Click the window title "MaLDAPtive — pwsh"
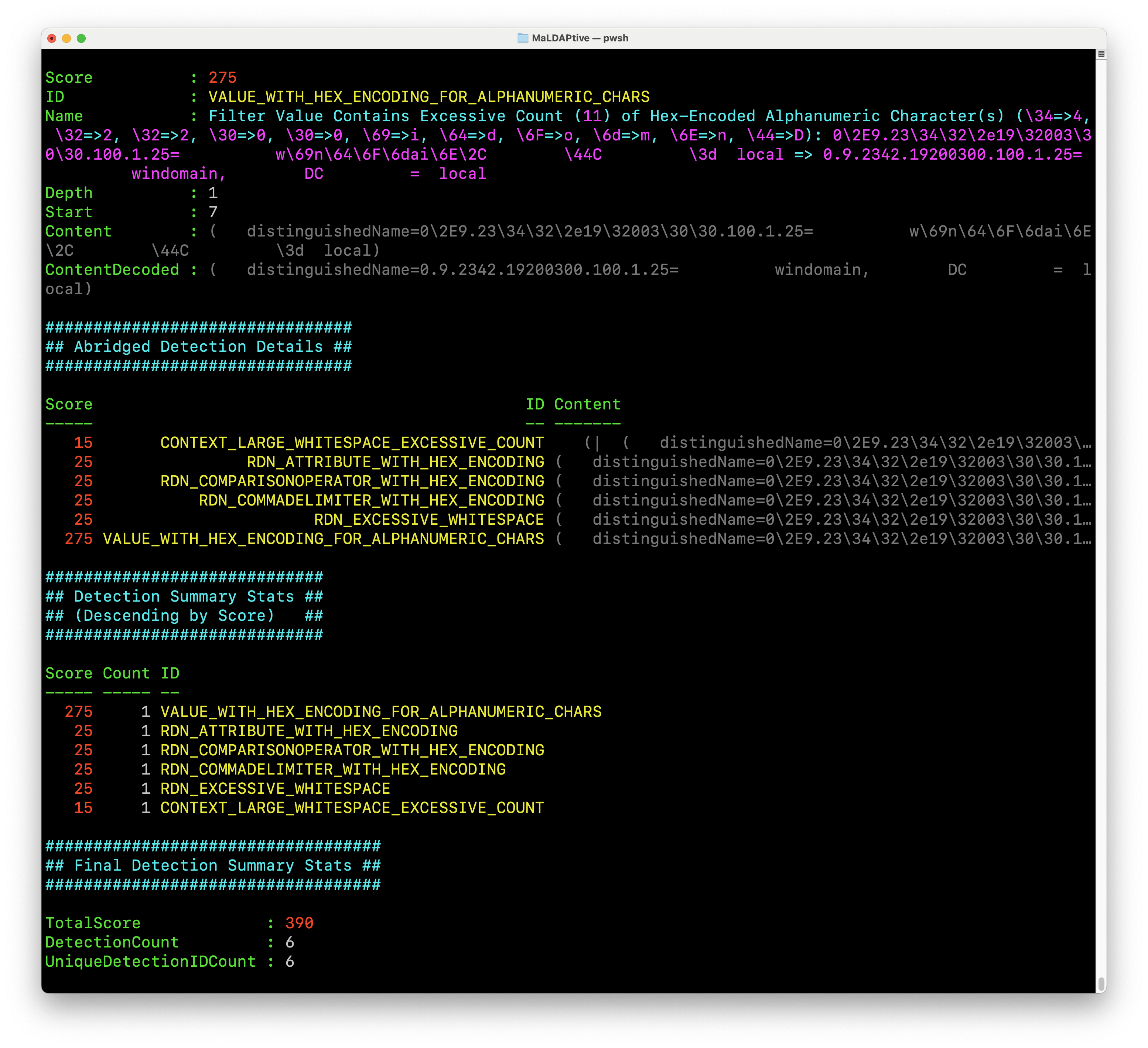 [580, 38]
